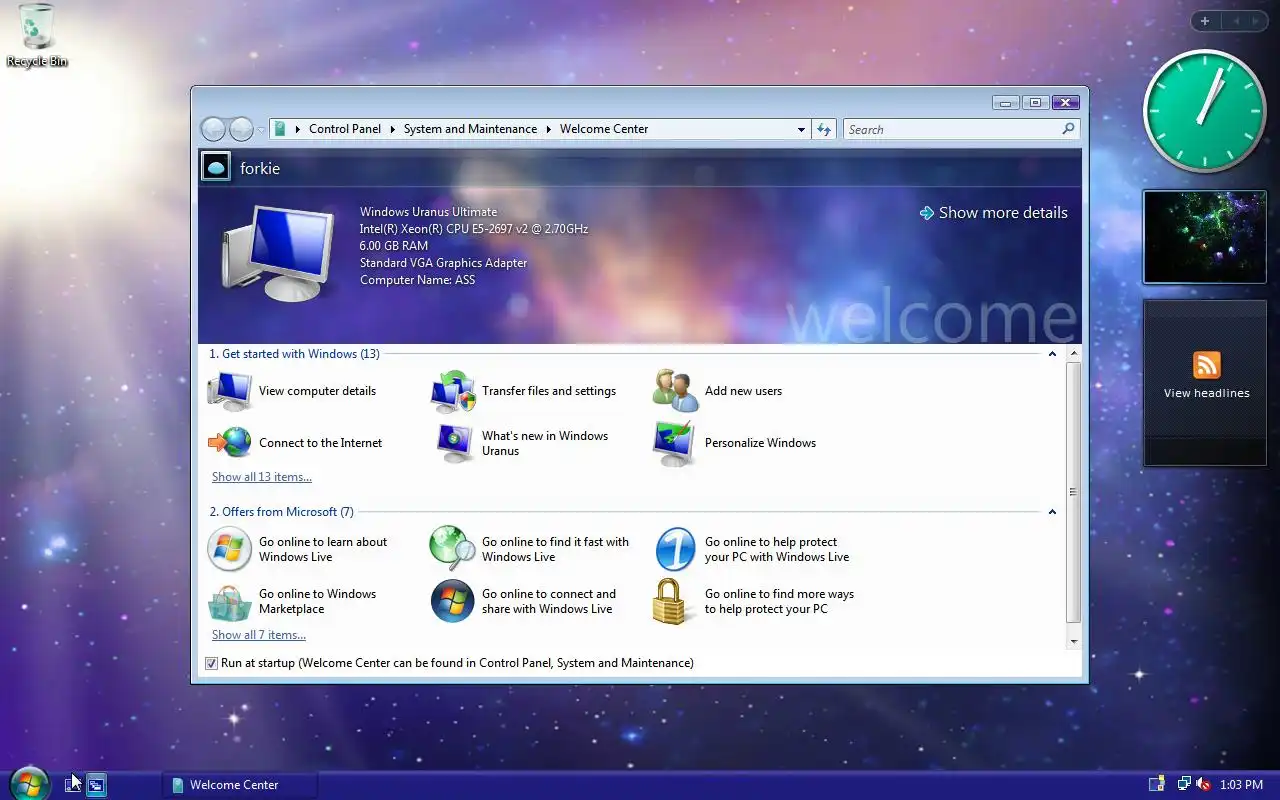Open 'learn about Windows Live' flag icon
This screenshot has width=1280, height=800.
tap(229, 549)
